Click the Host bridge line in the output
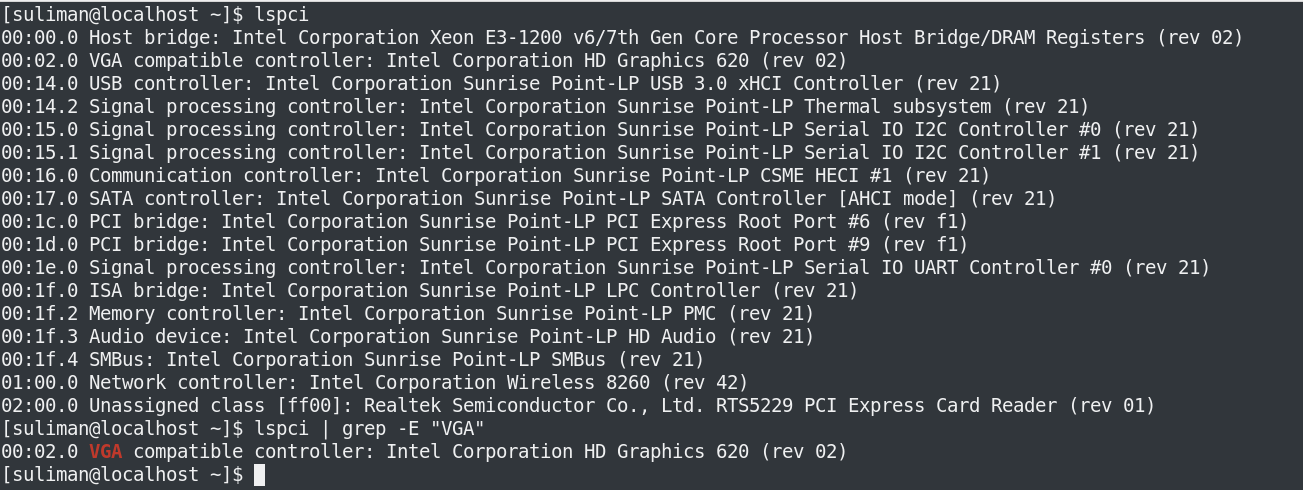Image resolution: width=1303 pixels, height=490 pixels. point(620,37)
